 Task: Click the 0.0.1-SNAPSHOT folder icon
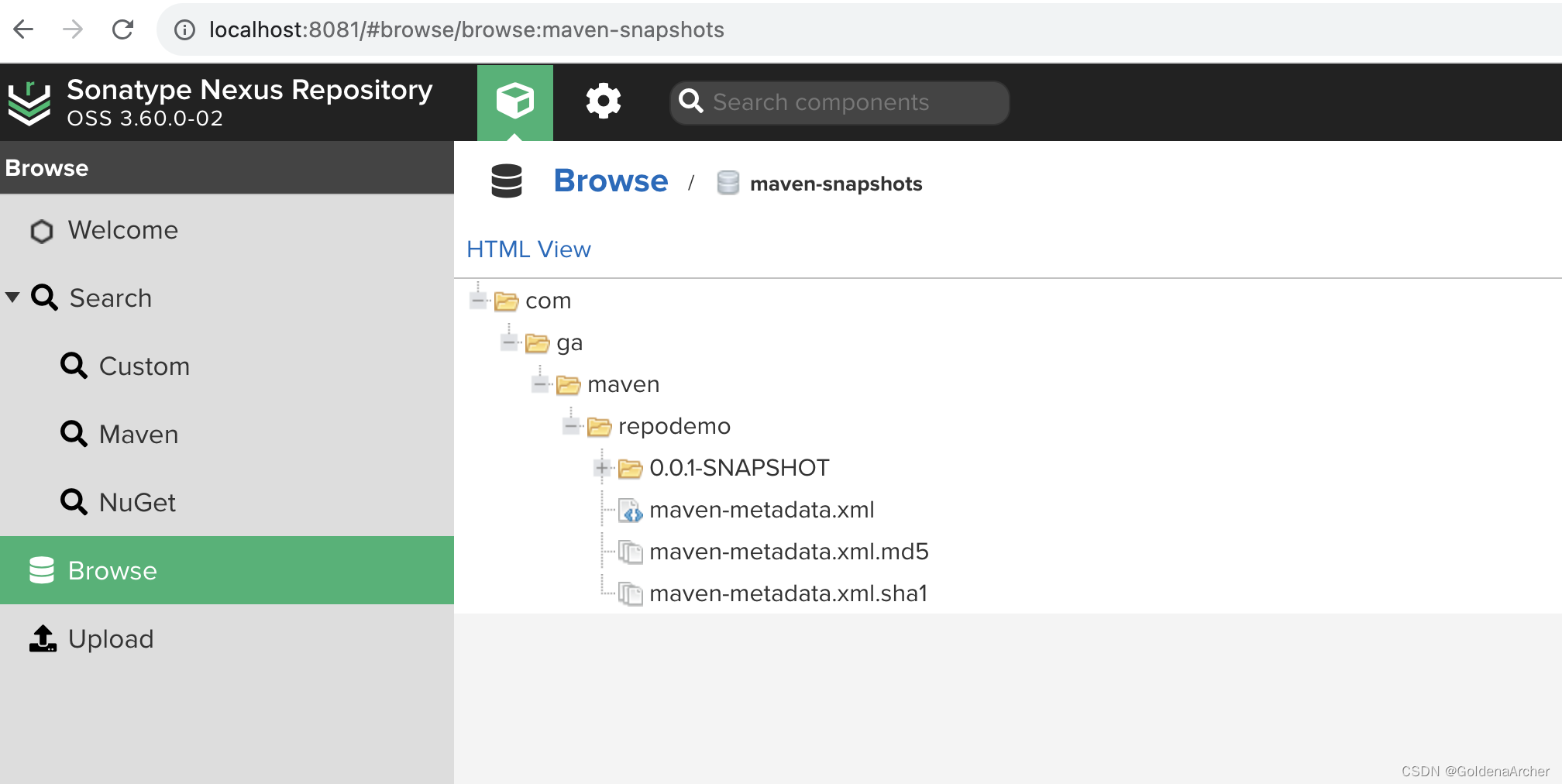click(x=631, y=468)
